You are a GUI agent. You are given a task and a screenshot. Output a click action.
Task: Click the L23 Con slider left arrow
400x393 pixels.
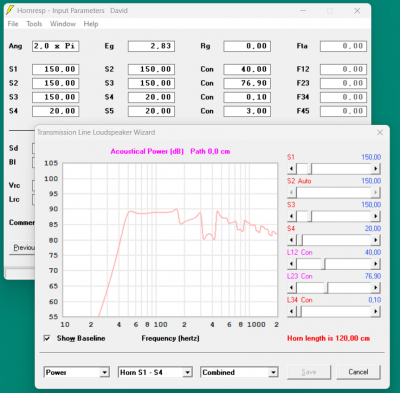click(291, 288)
